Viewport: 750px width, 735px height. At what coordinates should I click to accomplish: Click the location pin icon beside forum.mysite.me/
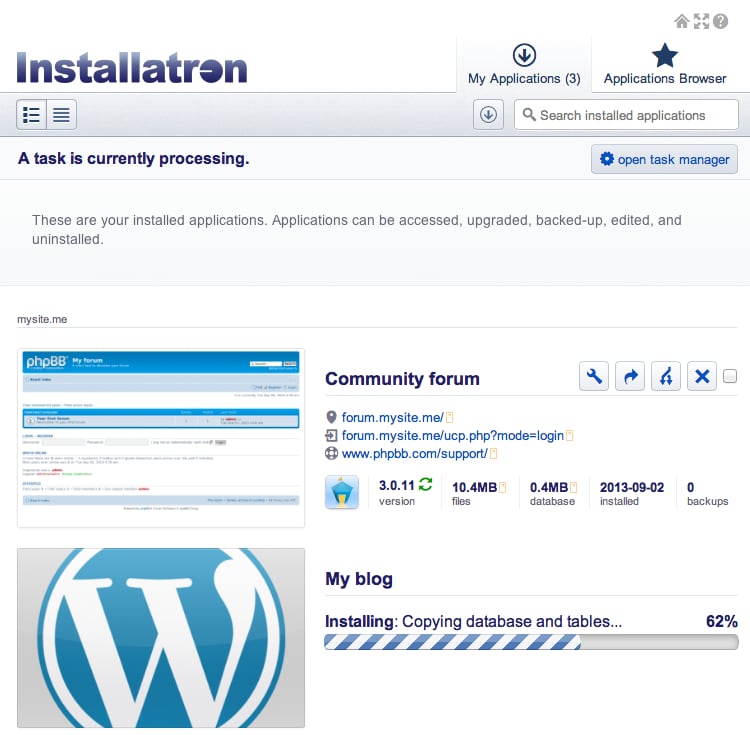(x=331, y=417)
